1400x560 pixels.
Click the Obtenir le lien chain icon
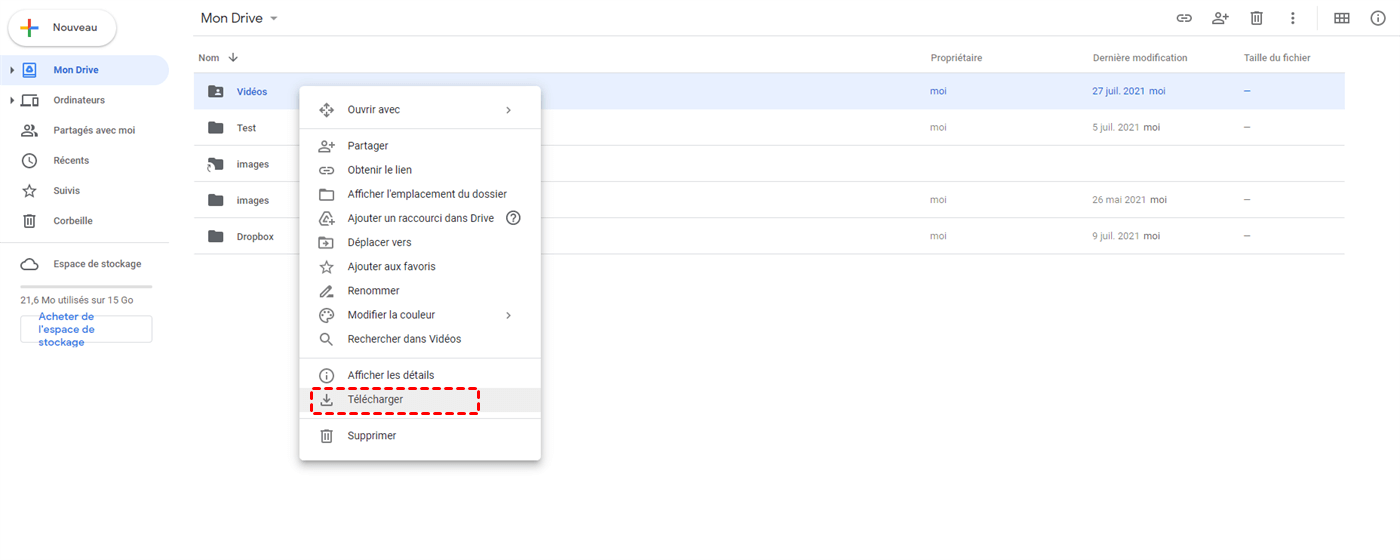[x=326, y=170]
